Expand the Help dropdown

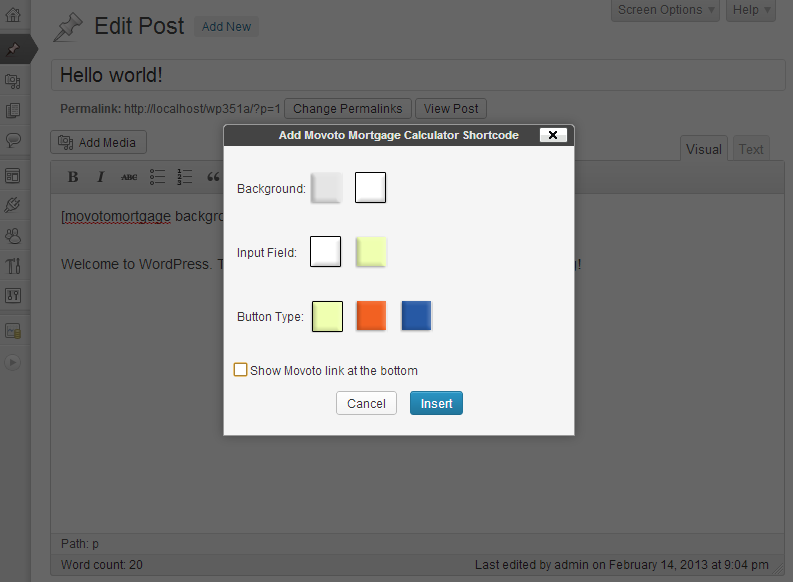pos(751,10)
